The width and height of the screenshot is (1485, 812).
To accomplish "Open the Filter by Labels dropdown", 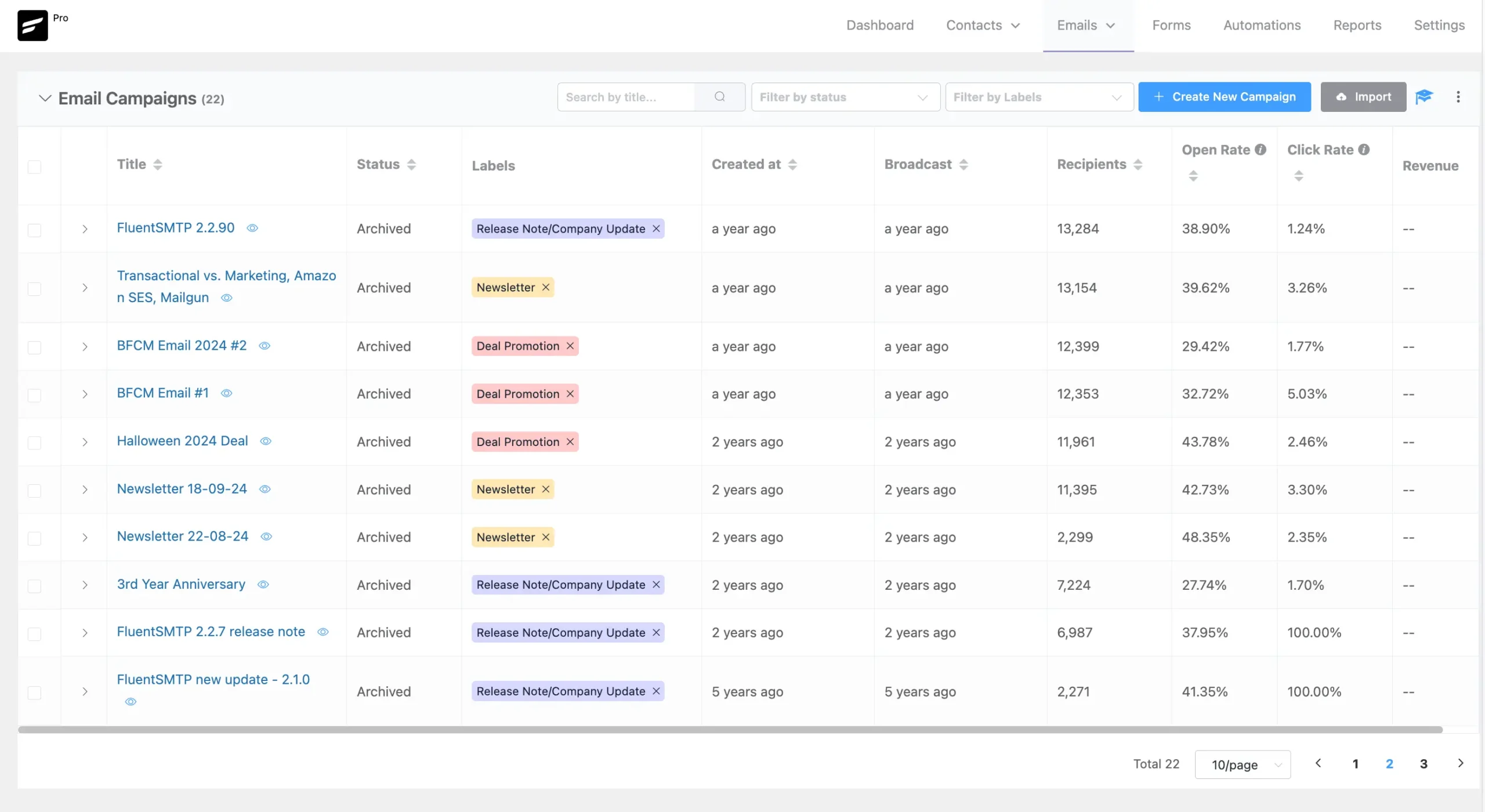I will [x=1039, y=97].
